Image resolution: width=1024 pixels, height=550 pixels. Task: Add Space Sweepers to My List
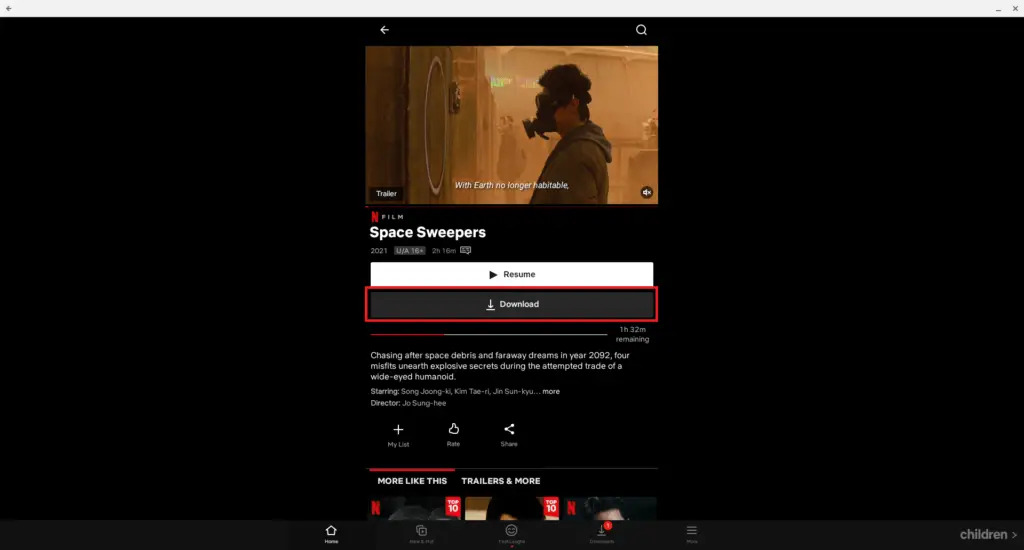[x=398, y=434]
